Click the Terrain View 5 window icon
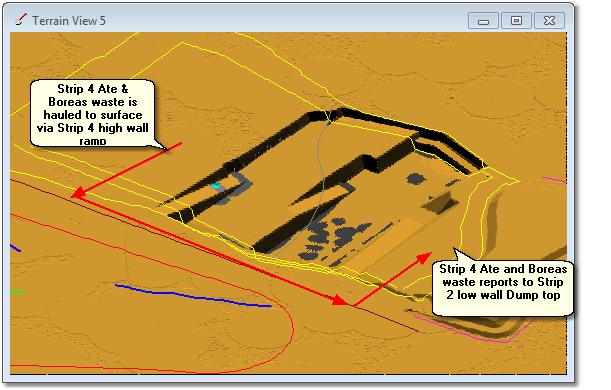This screenshot has width=611, height=390. click(21, 19)
